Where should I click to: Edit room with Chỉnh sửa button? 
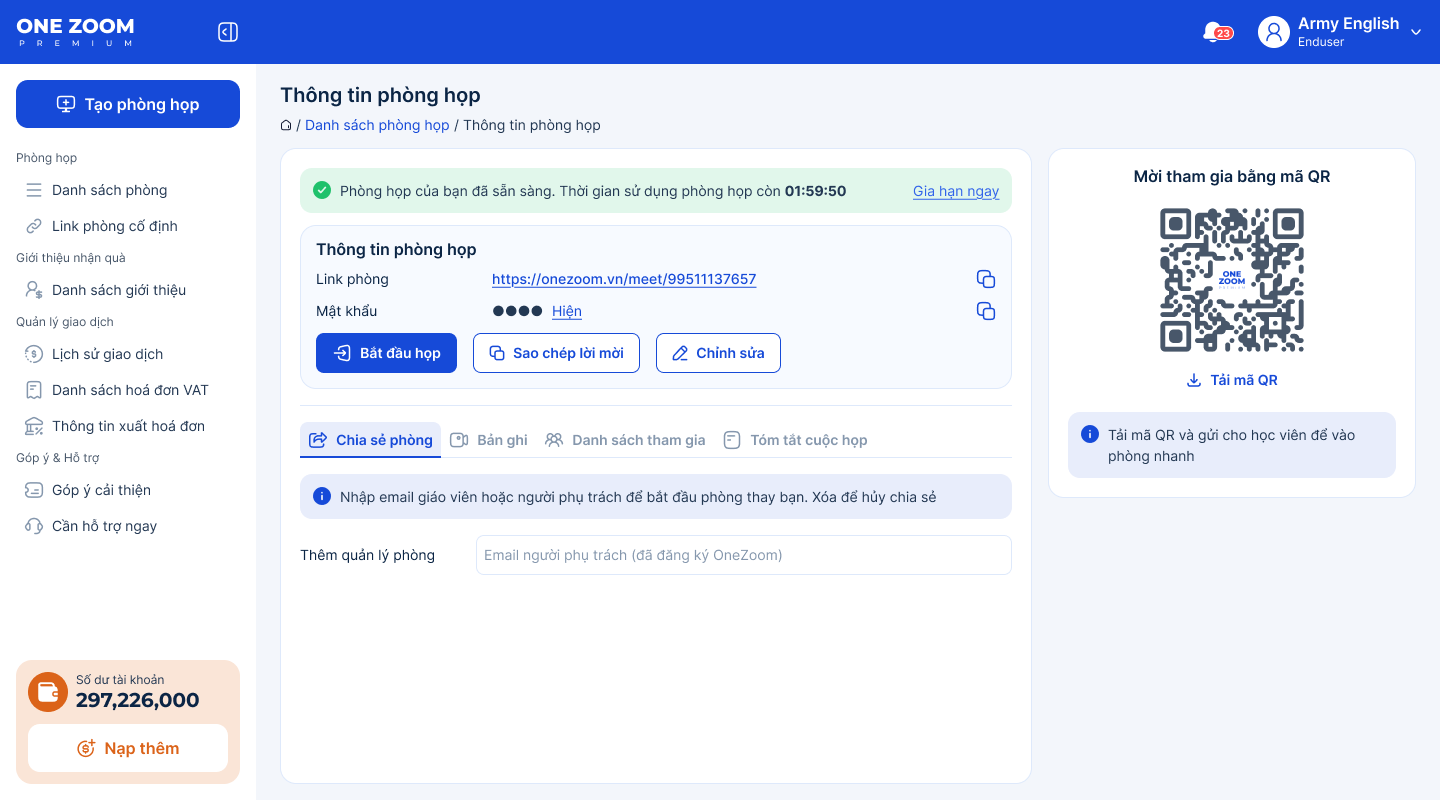pos(718,353)
